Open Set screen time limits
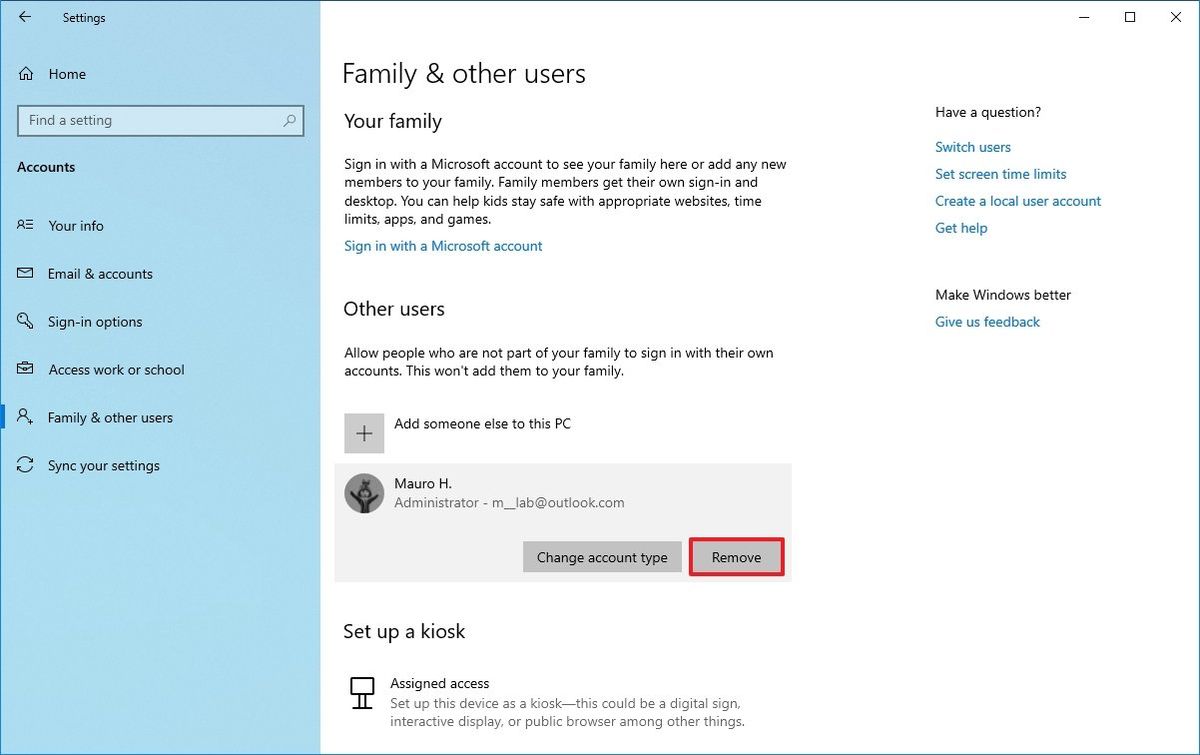This screenshot has height=755, width=1200. tap(1001, 173)
